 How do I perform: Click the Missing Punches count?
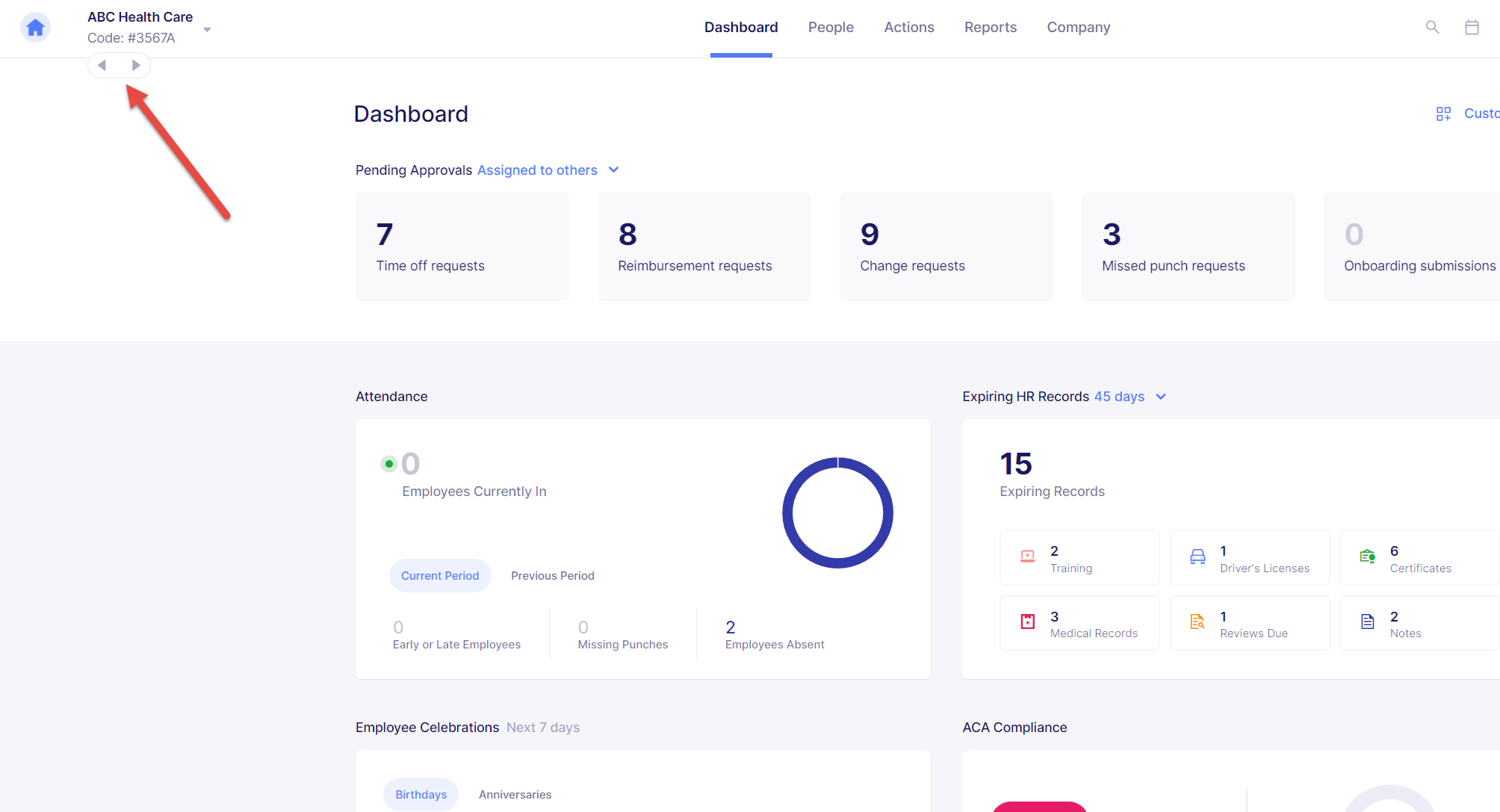coord(583,627)
